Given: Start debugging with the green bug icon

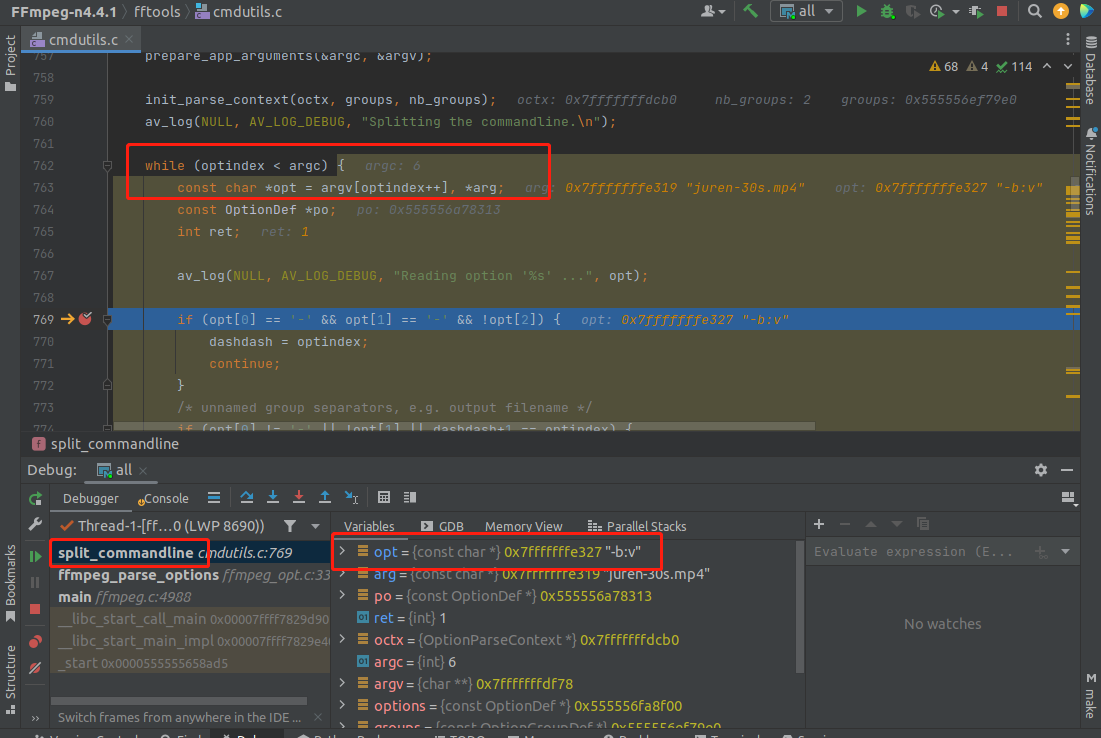Looking at the screenshot, I should pyautogui.click(x=887, y=11).
